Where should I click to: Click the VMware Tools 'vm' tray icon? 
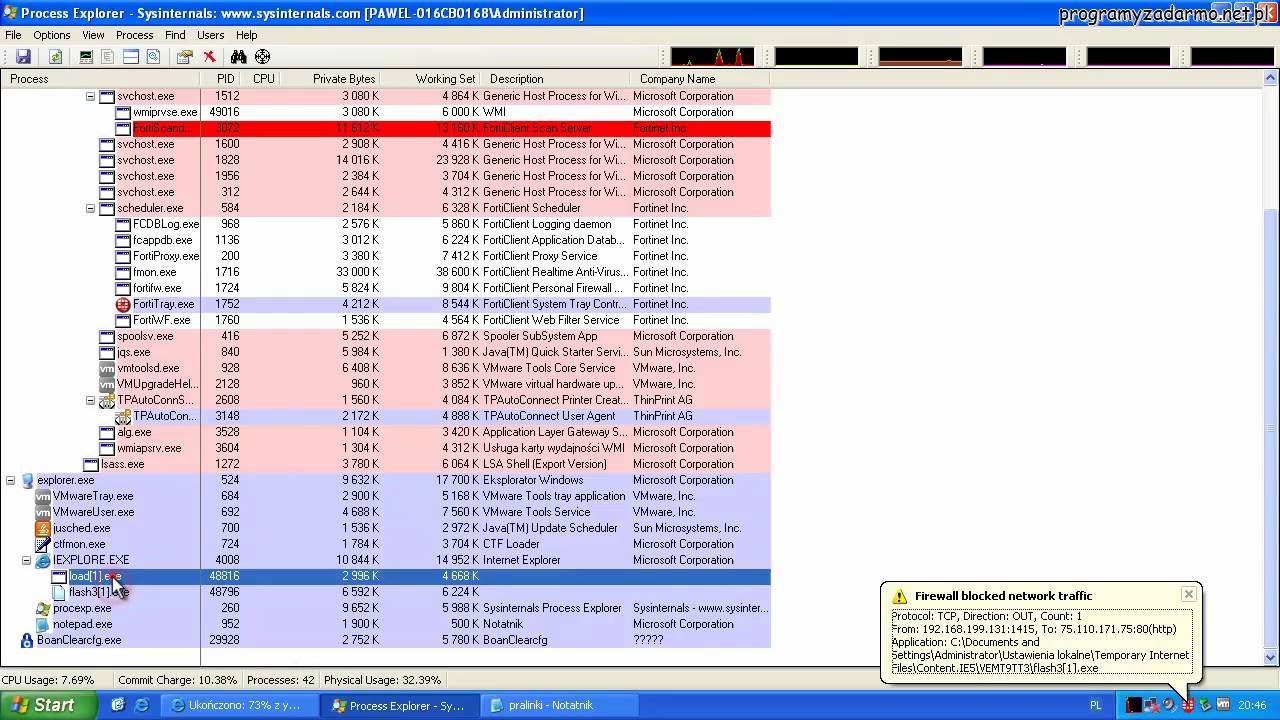(x=1222, y=705)
